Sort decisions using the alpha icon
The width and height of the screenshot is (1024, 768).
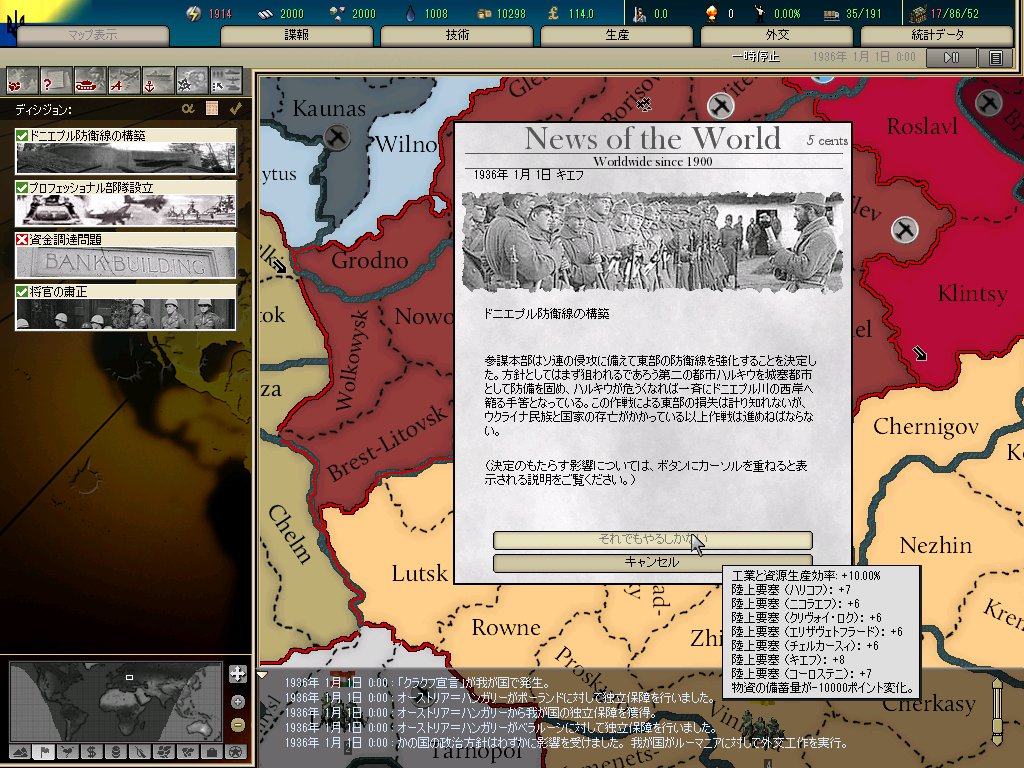coord(188,108)
